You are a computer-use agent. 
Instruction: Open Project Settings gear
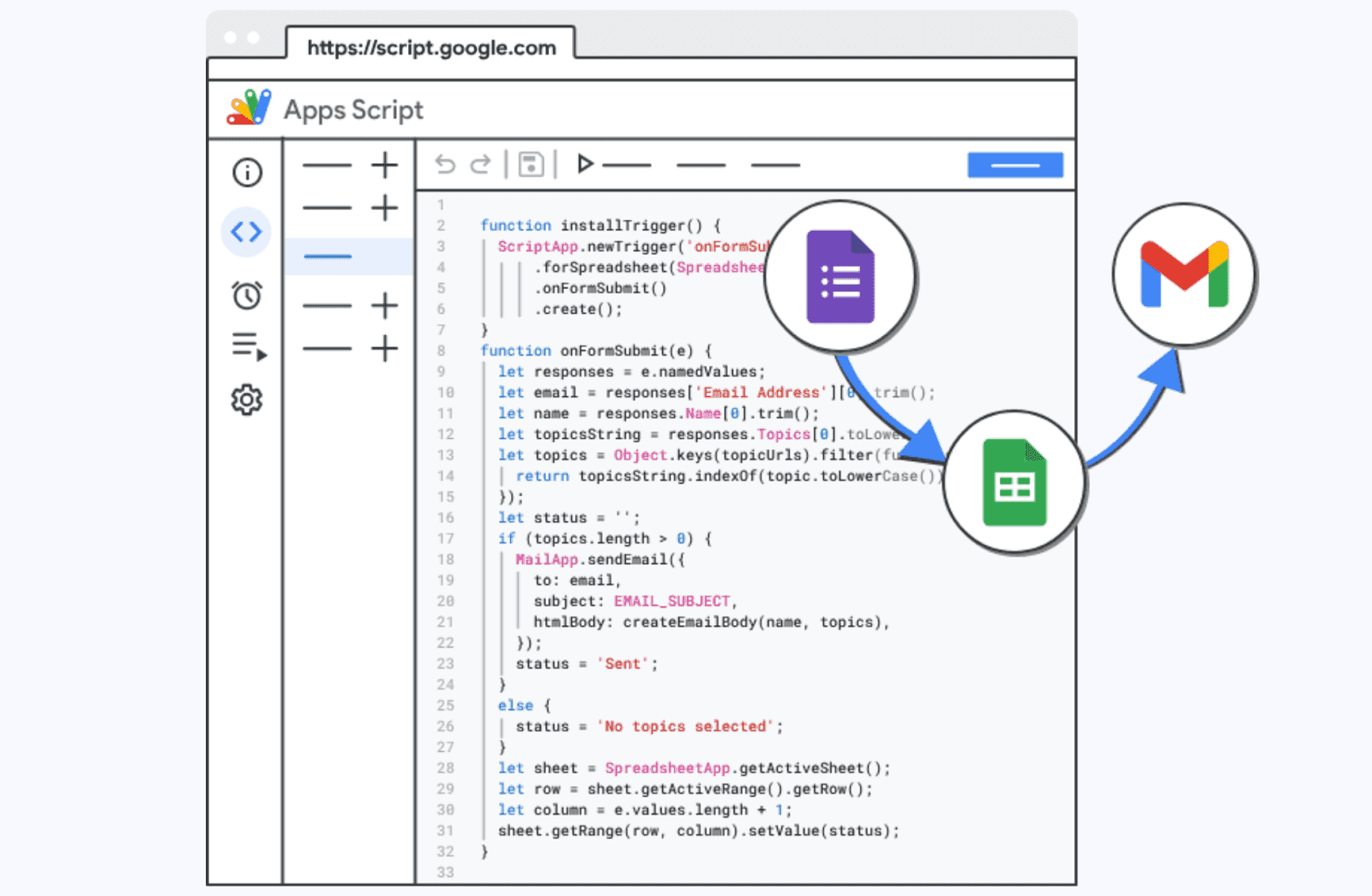[x=246, y=400]
